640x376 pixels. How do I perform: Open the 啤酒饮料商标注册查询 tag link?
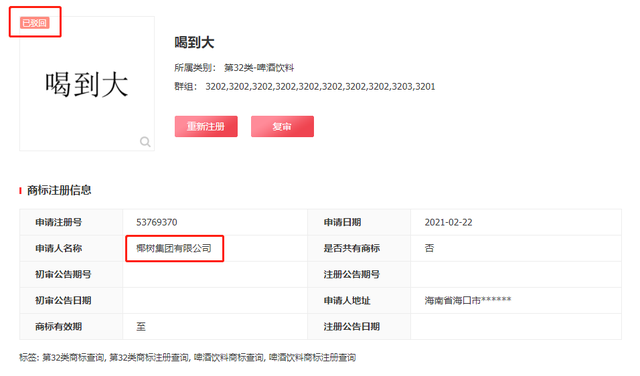tap(312, 358)
